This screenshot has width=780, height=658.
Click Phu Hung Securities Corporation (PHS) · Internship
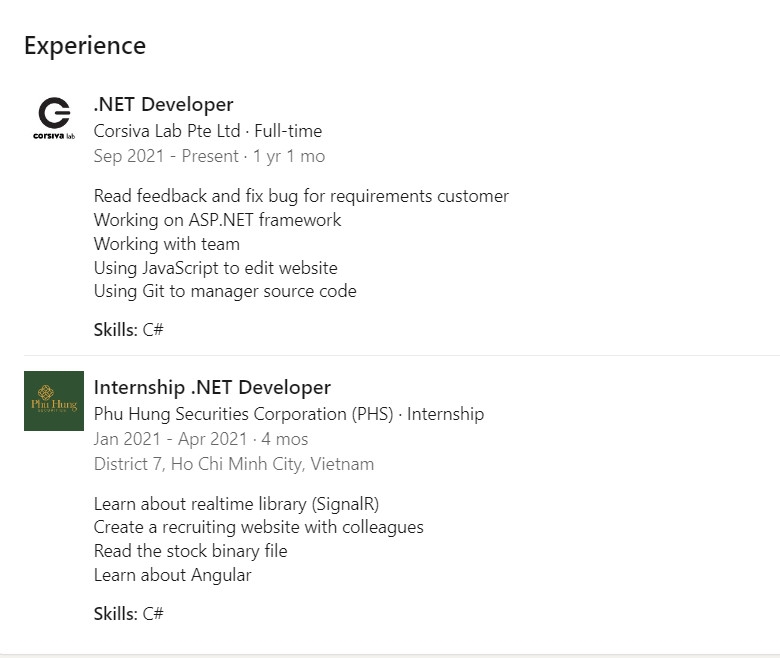[289, 414]
